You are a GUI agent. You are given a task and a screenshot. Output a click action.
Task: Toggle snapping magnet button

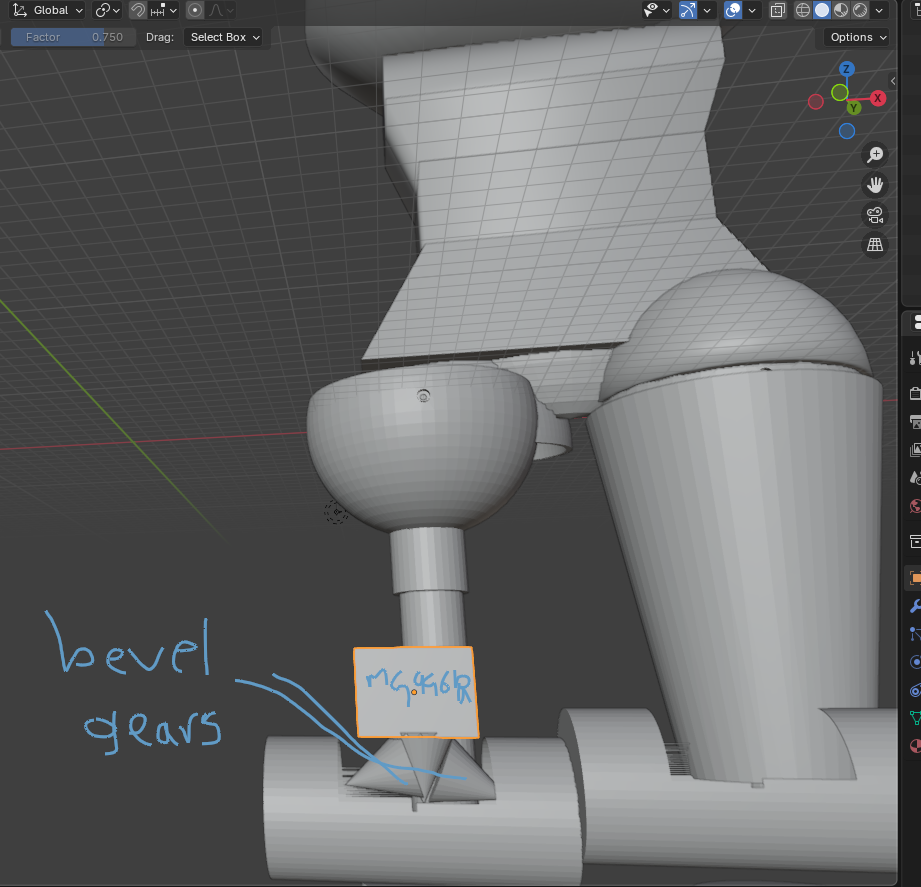tap(138, 10)
